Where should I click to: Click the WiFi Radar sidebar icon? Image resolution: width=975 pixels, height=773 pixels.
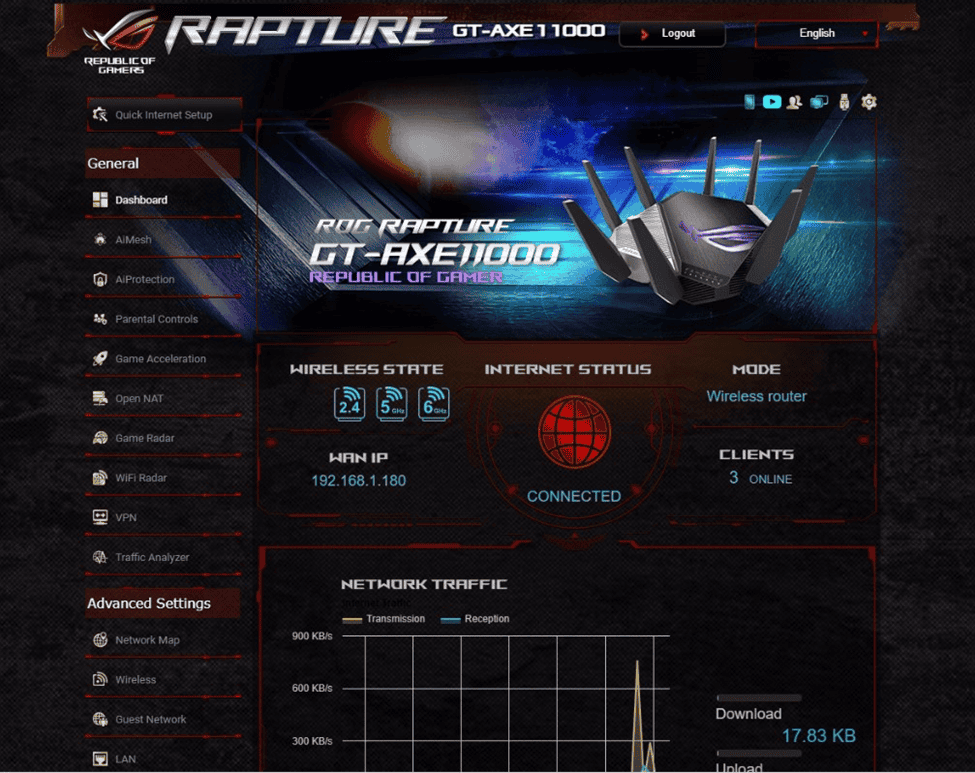[x=100, y=478]
